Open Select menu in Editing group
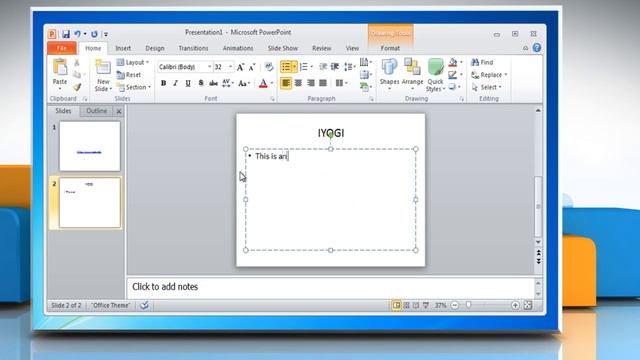This screenshot has width=640, height=360. [x=487, y=87]
